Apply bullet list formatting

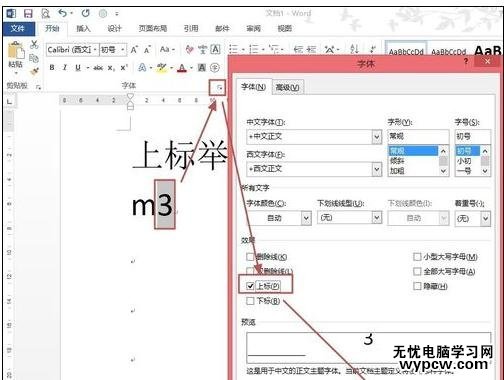click(x=233, y=50)
